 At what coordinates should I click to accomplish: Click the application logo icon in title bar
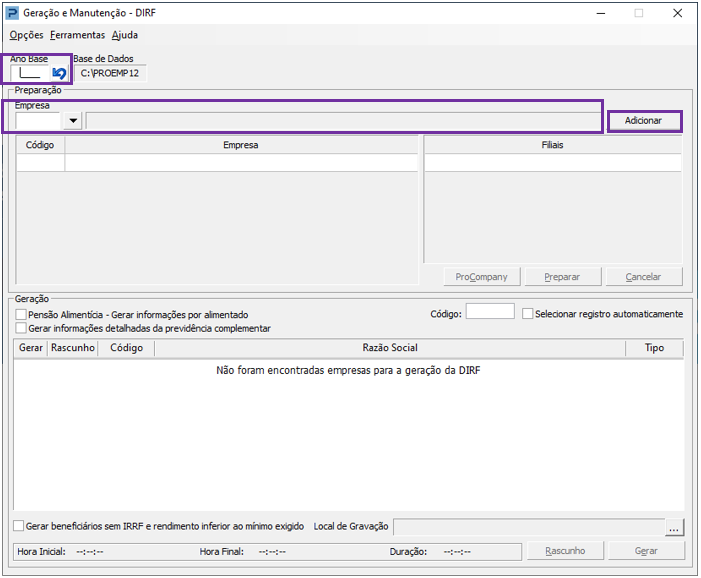12,13
